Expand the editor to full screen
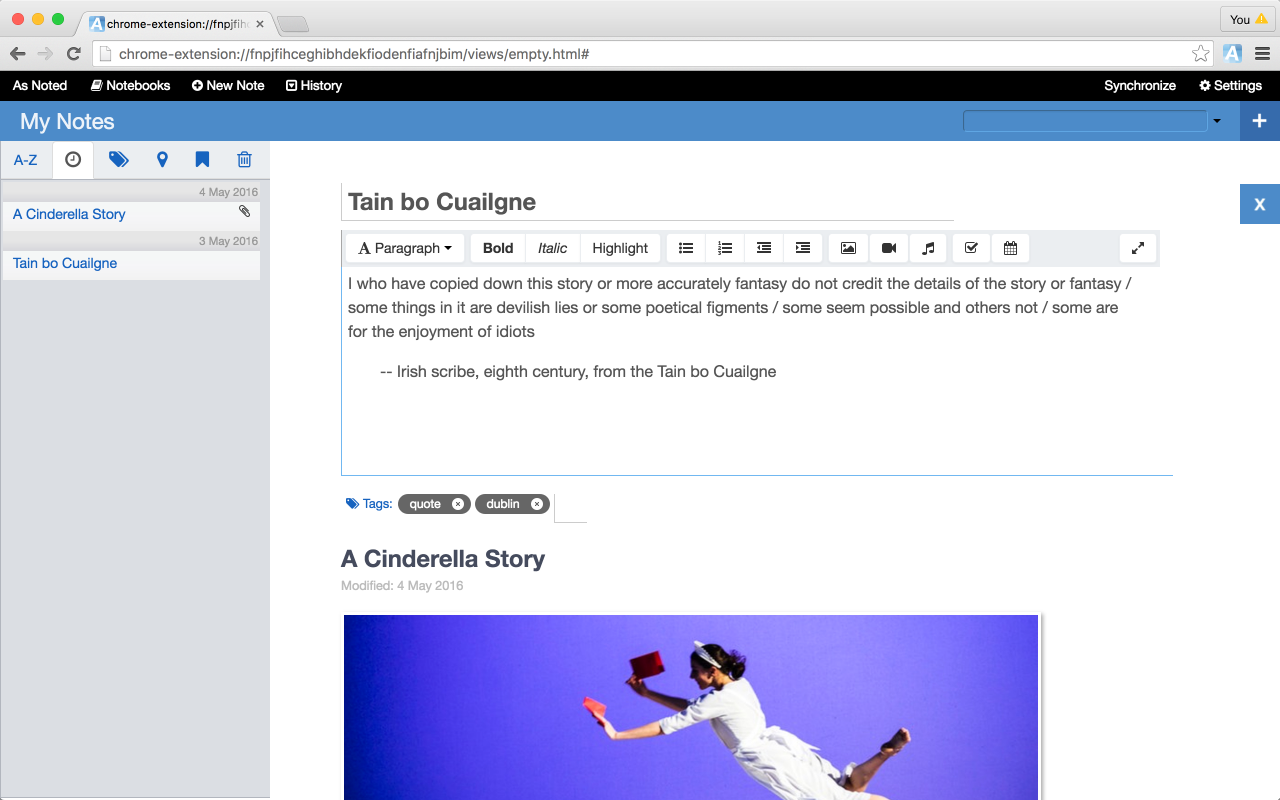This screenshot has height=800, width=1280. pos(1138,248)
